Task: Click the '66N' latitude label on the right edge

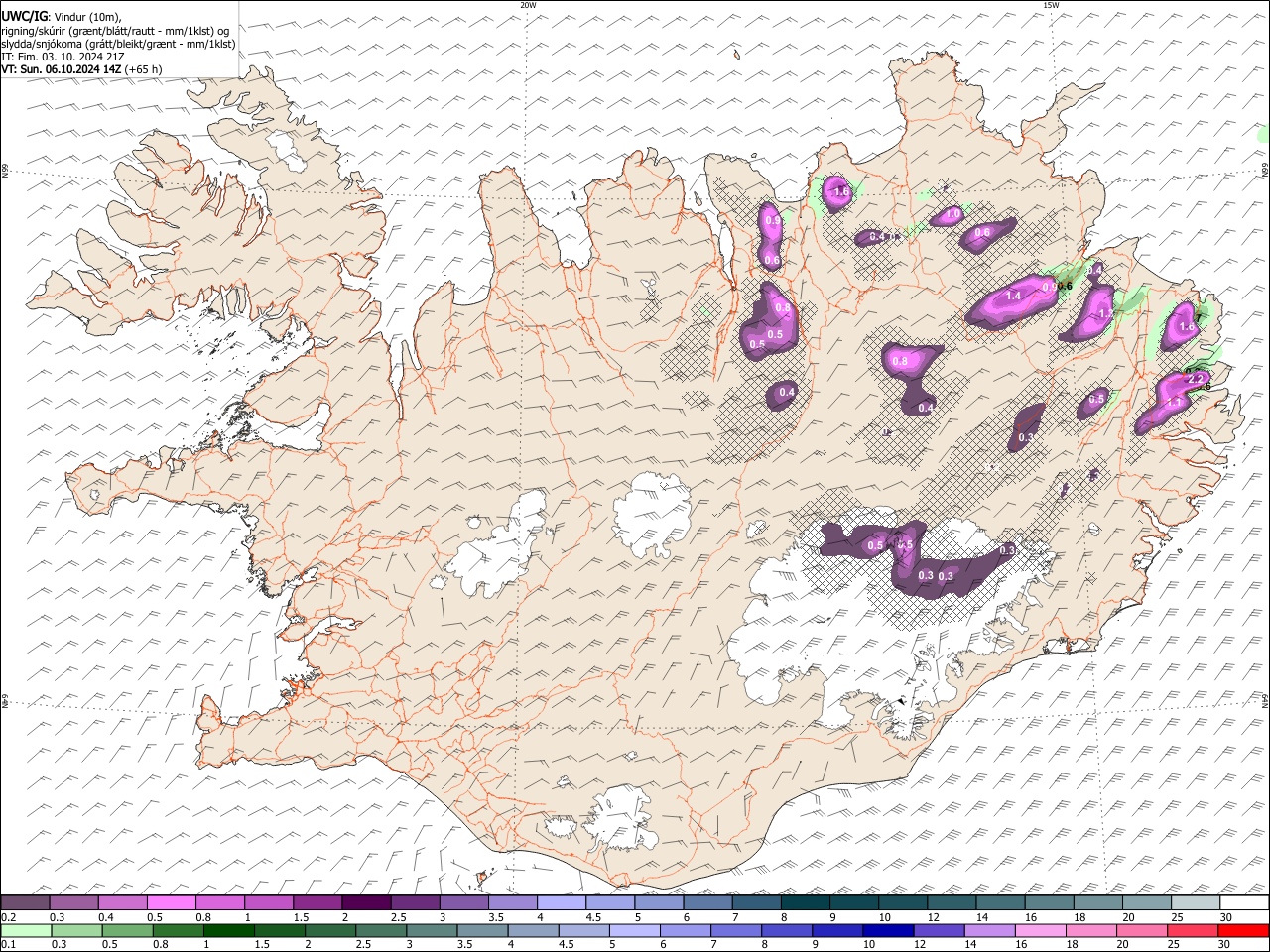Action: coord(1265,172)
